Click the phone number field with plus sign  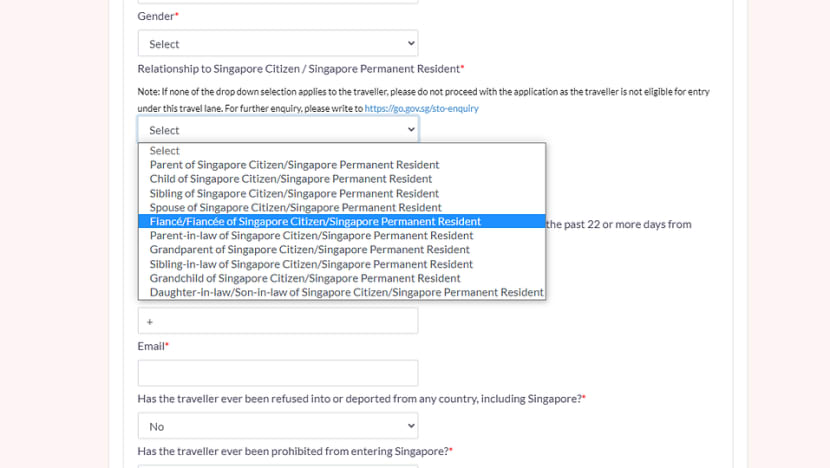tap(278, 321)
